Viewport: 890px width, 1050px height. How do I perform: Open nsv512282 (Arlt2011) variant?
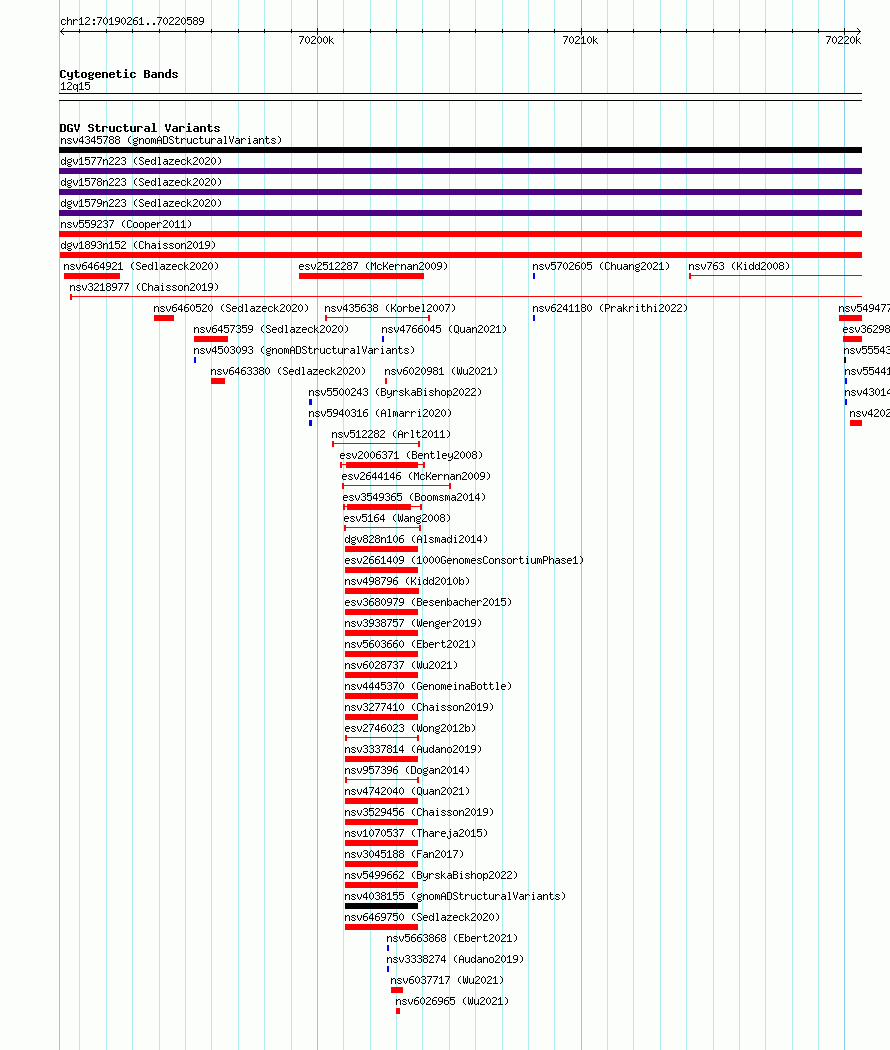[391, 435]
